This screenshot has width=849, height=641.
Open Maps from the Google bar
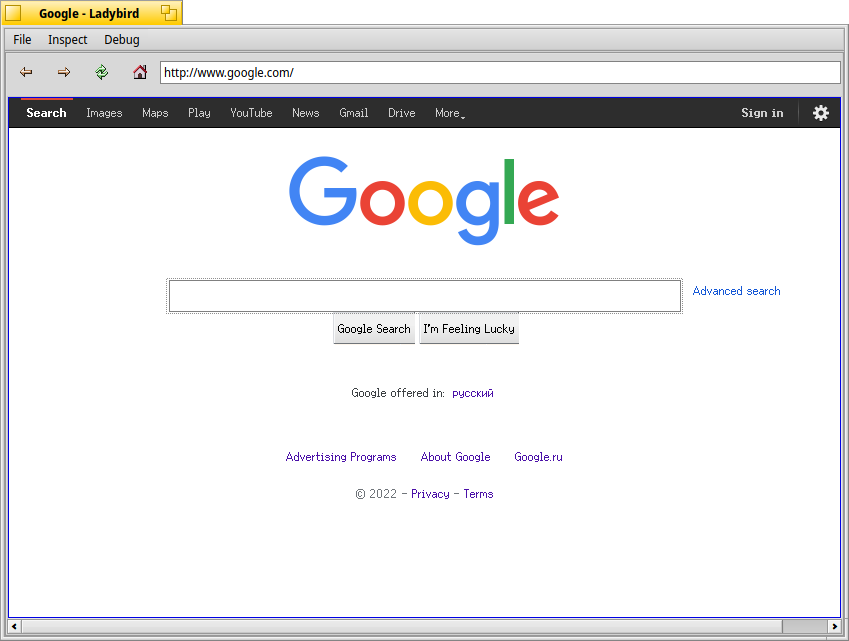155,113
